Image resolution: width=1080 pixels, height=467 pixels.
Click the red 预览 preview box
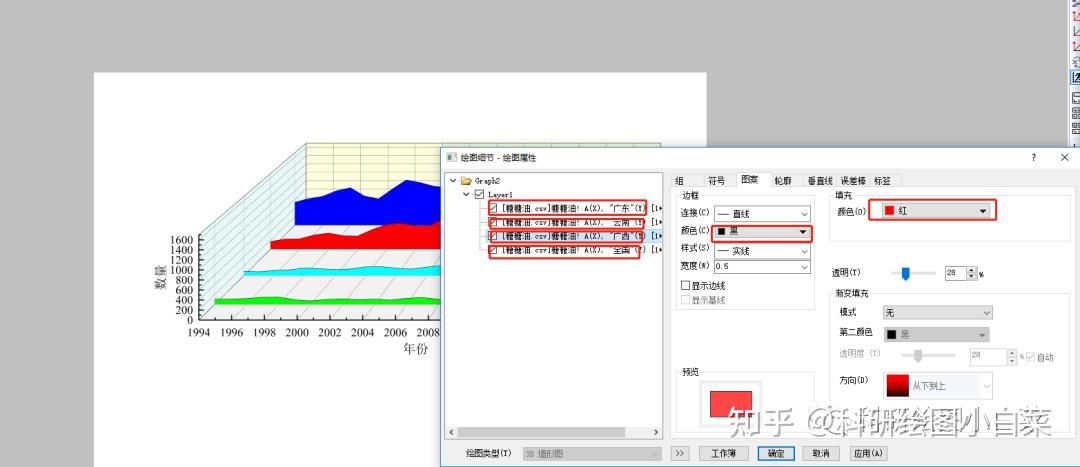pos(731,404)
